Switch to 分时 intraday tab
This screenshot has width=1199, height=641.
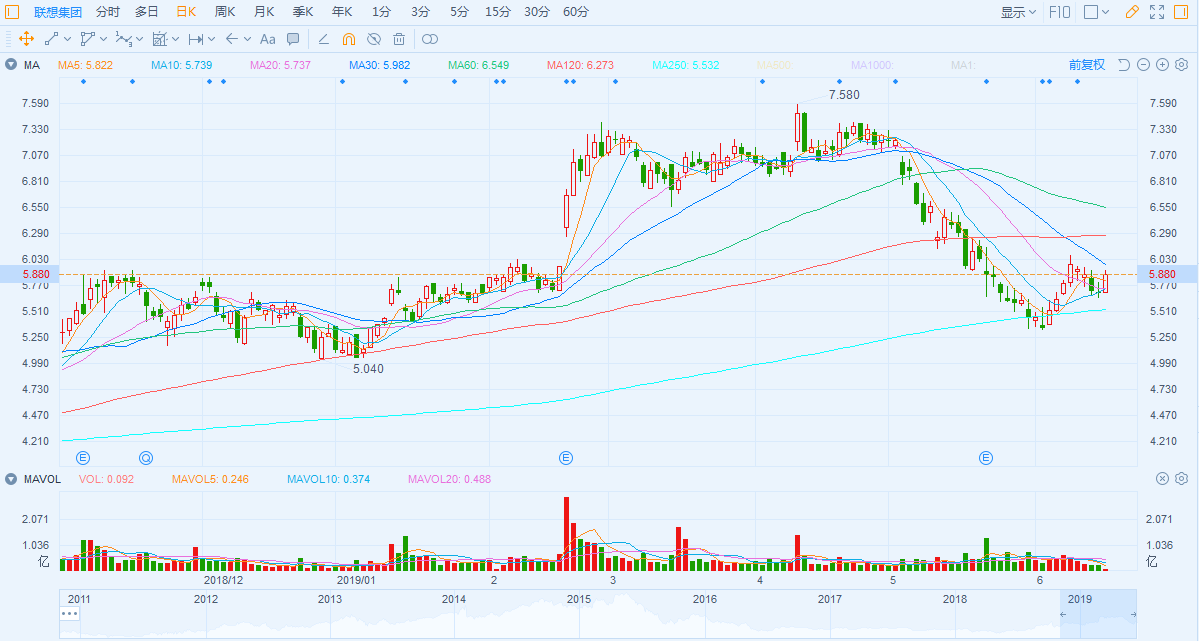coord(108,12)
